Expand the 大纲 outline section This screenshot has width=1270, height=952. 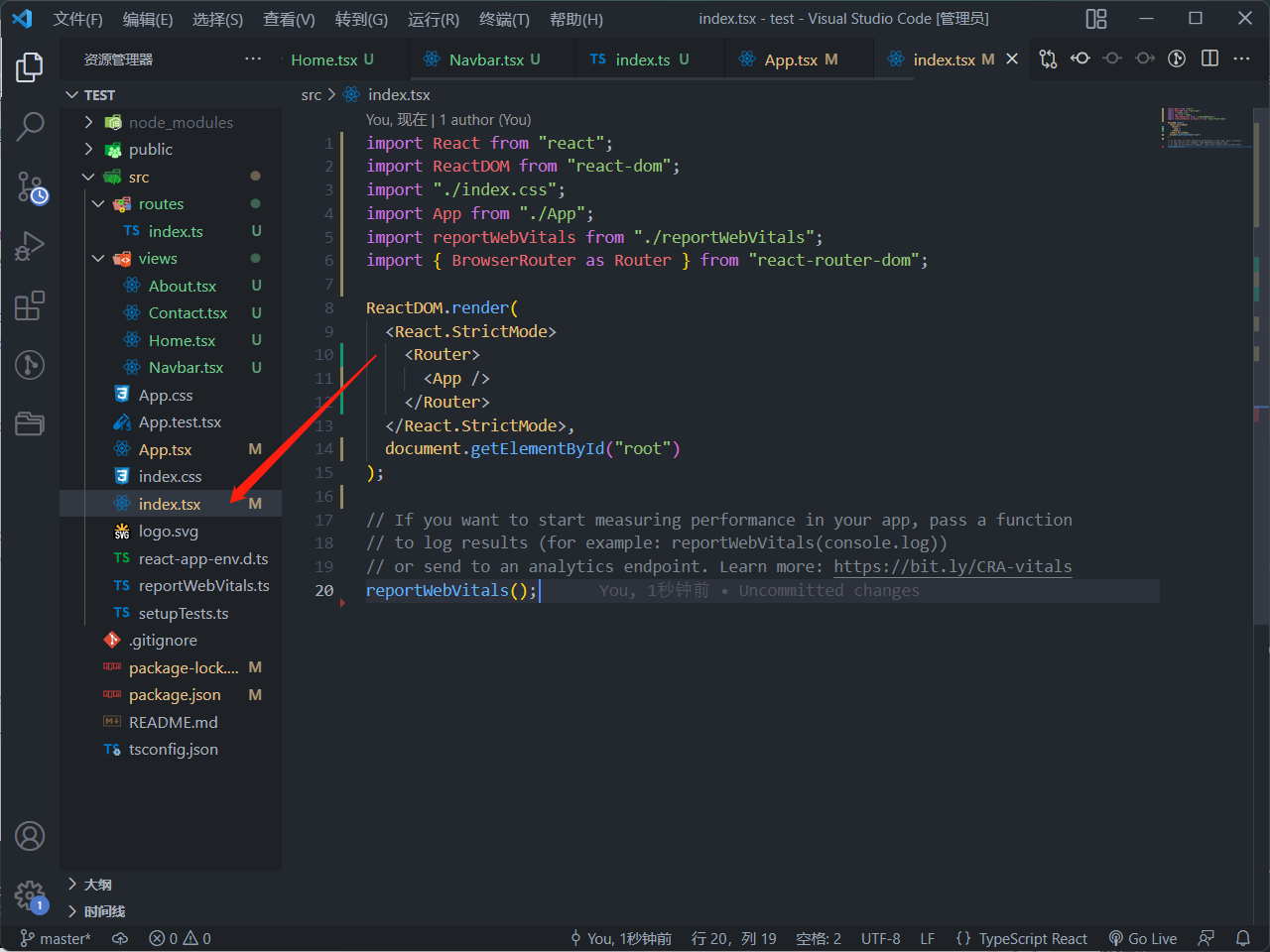click(171, 884)
